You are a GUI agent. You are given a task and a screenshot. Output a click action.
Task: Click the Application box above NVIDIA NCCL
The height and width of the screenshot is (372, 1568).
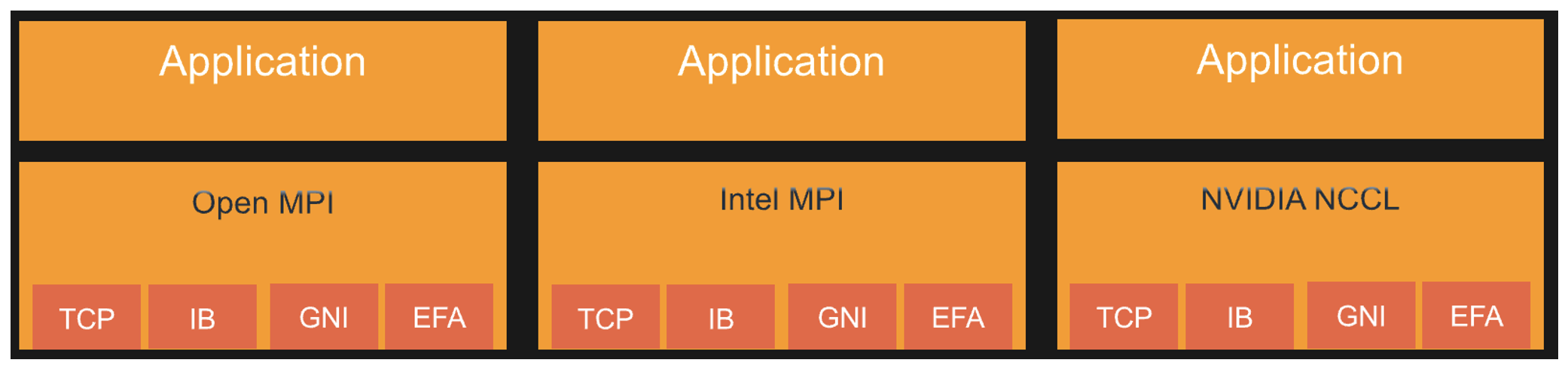coord(1301,79)
